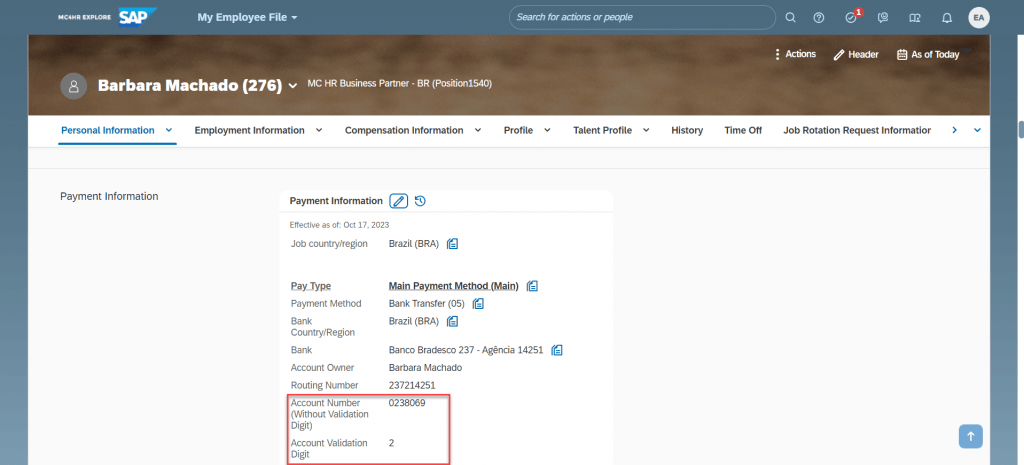Select the Account Validation Digit value 2
Image resolution: width=1024 pixels, height=465 pixels.
tap(391, 443)
